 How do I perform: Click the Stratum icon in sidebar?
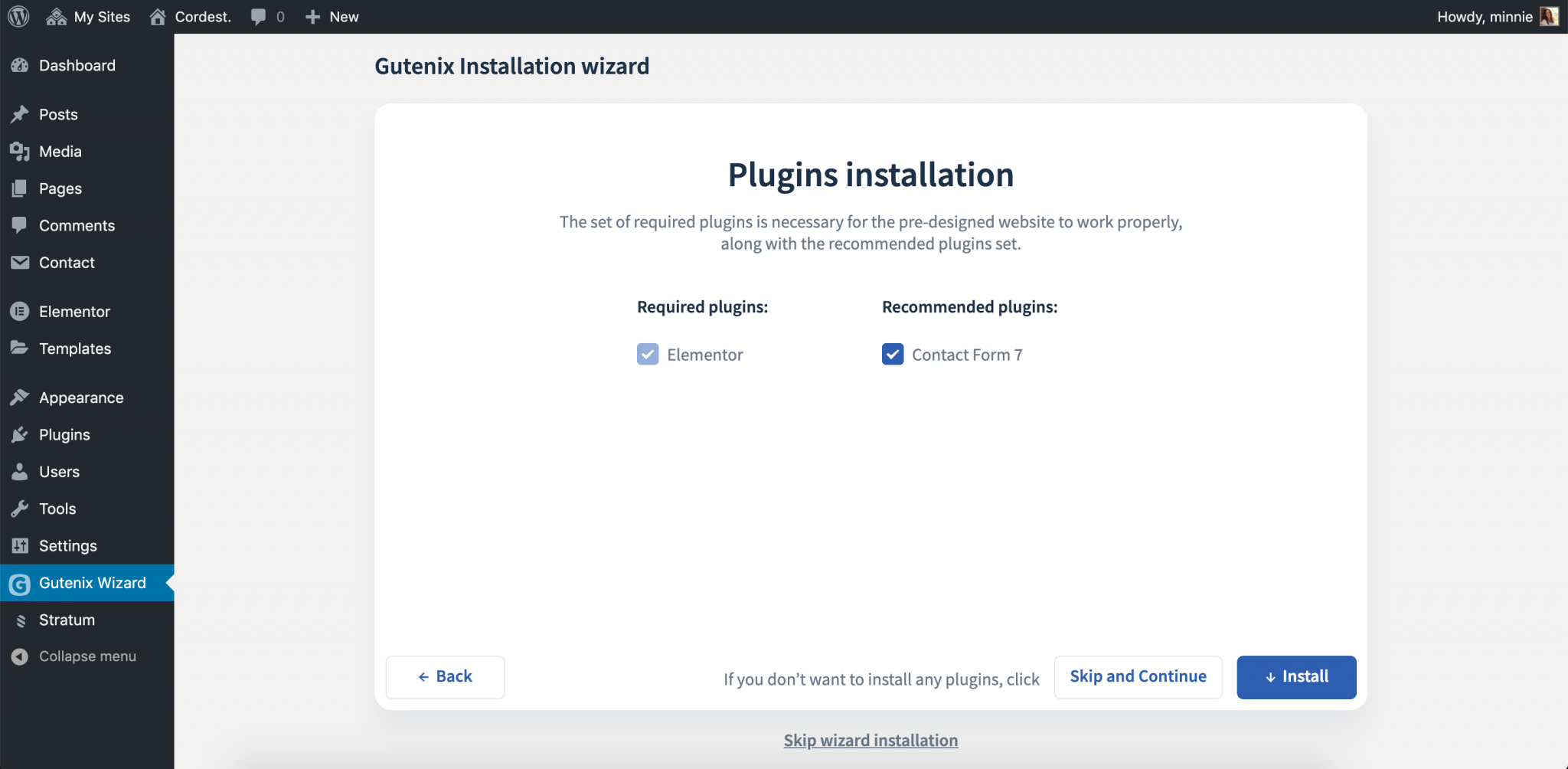click(21, 620)
